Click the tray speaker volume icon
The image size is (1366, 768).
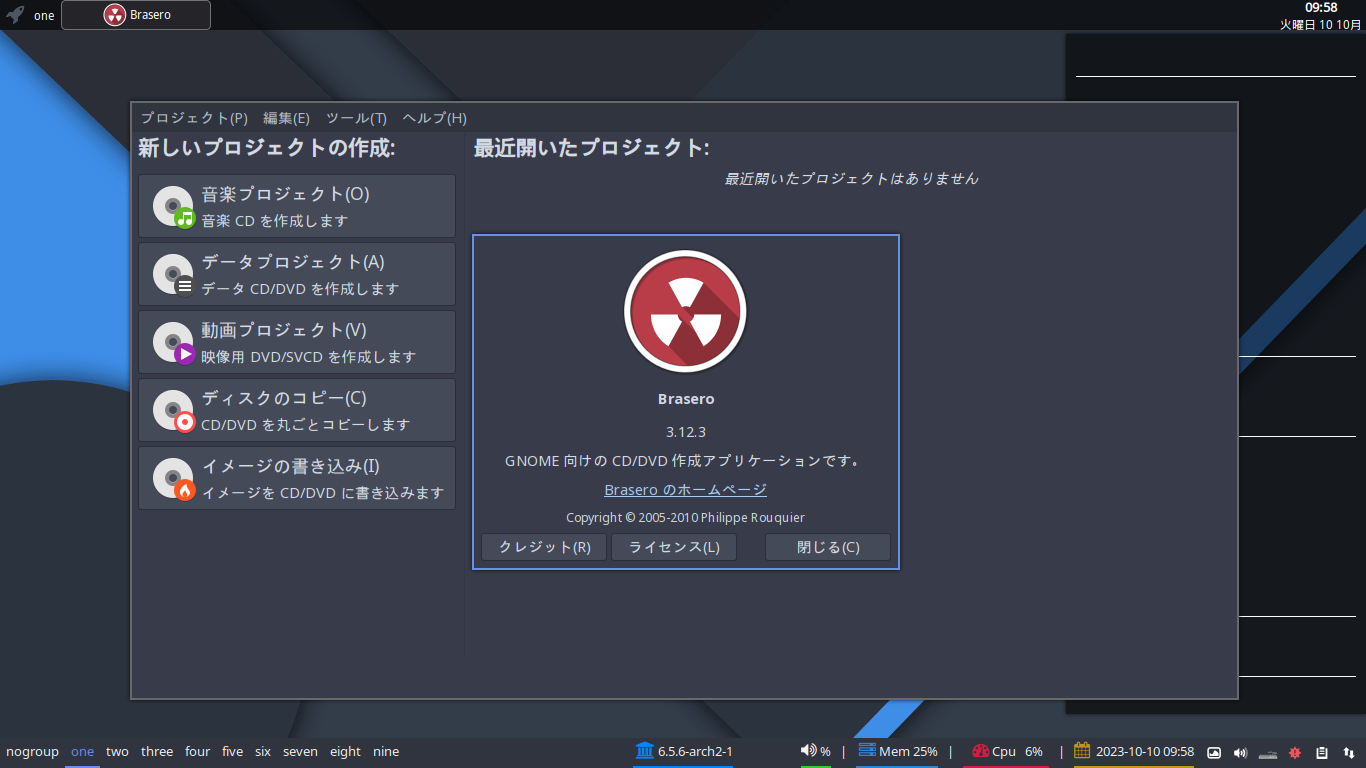pyautogui.click(x=1241, y=752)
